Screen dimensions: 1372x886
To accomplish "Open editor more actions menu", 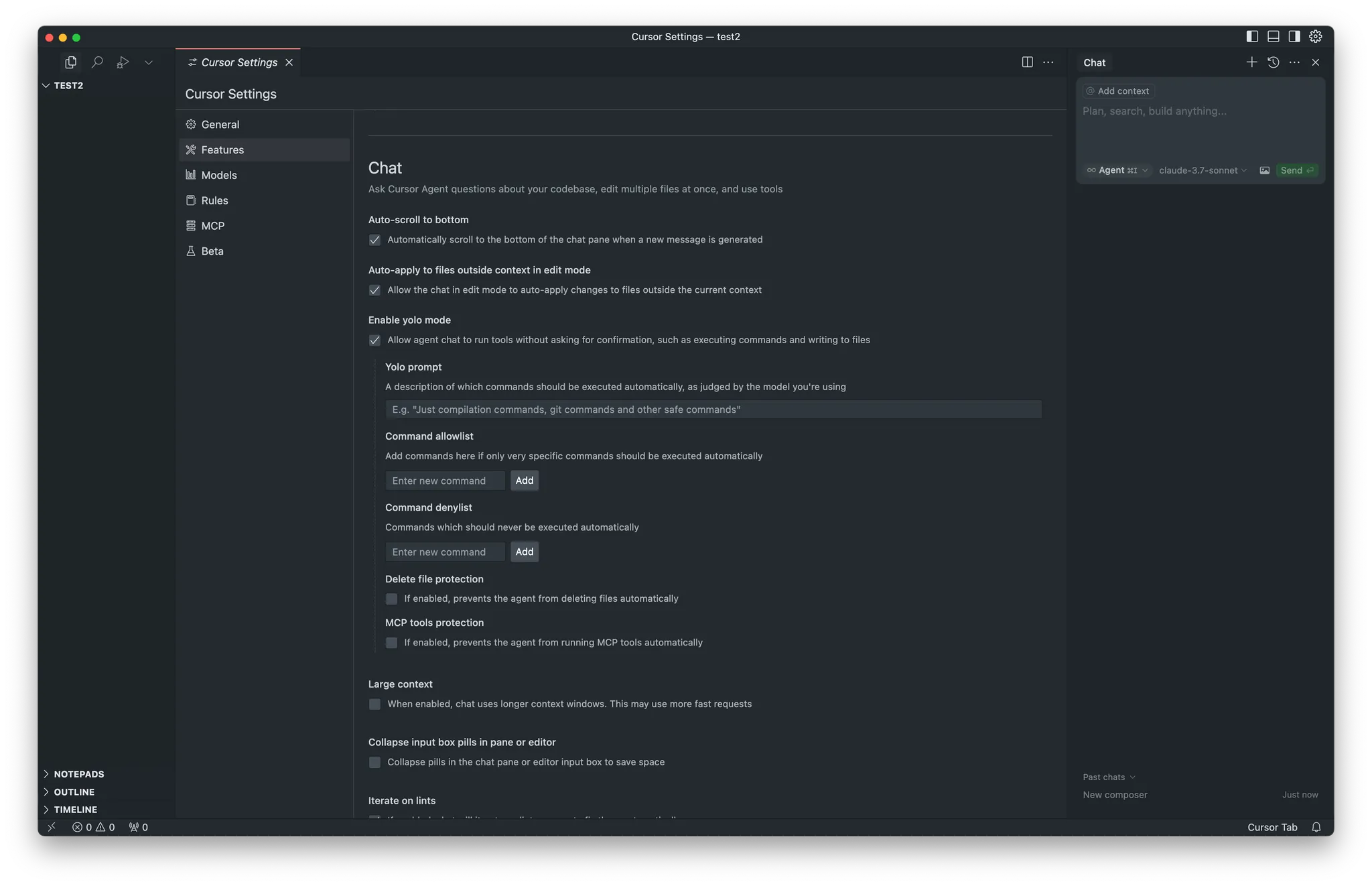I will 1048,62.
